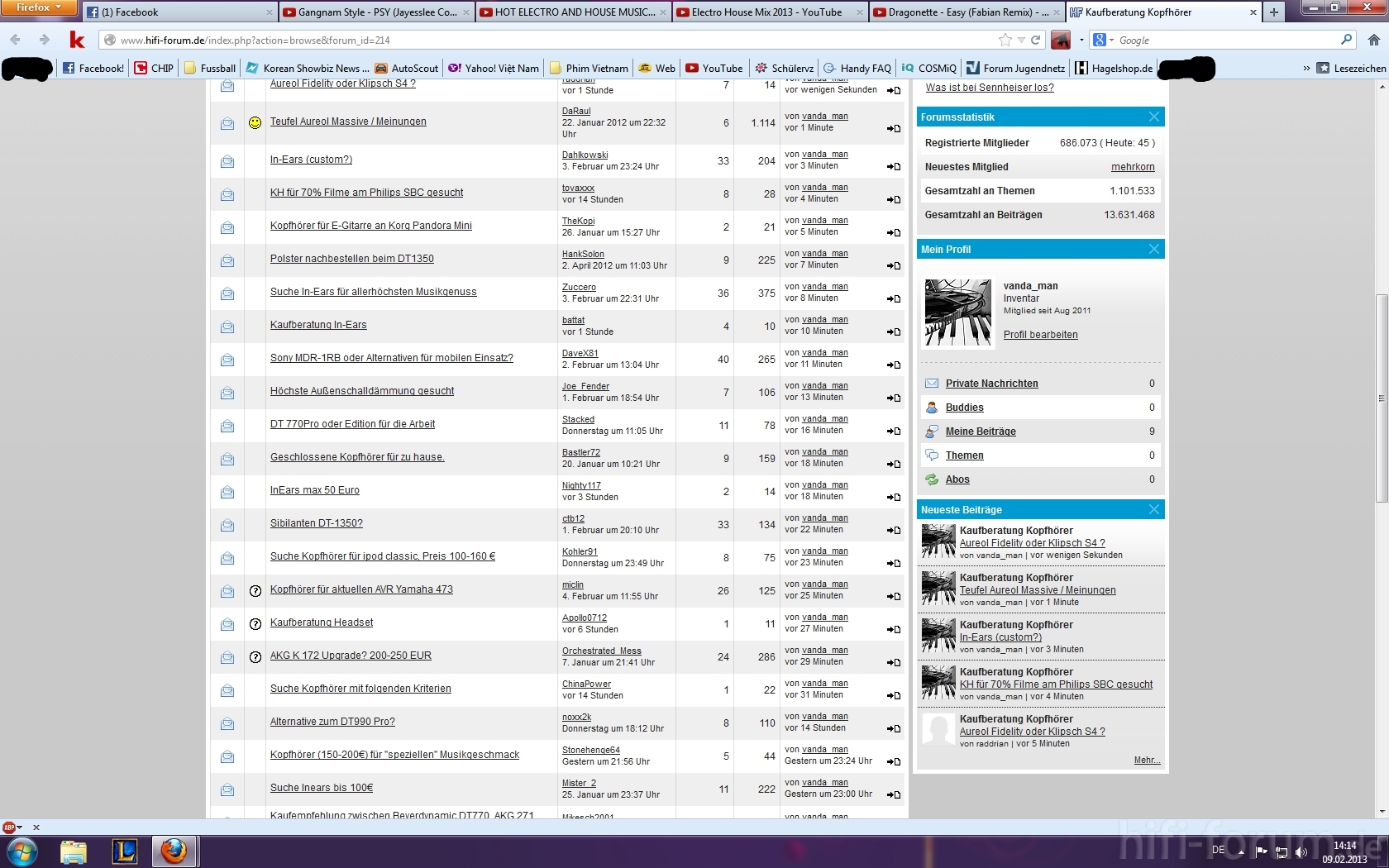Reload the page with the refresh icon
The height and width of the screenshot is (868, 1389).
point(1035,40)
